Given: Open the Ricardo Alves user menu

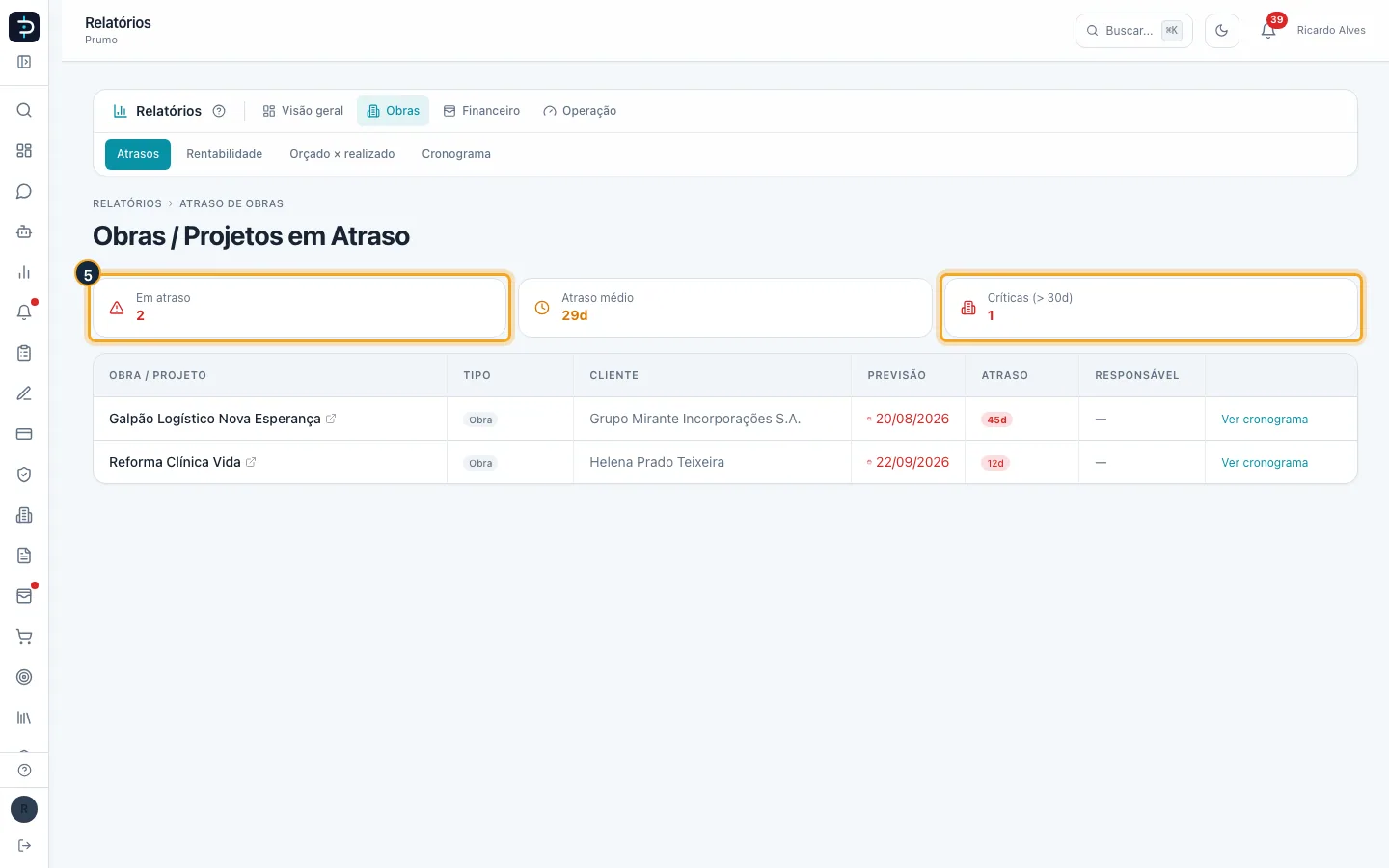Looking at the screenshot, I should point(1331,31).
